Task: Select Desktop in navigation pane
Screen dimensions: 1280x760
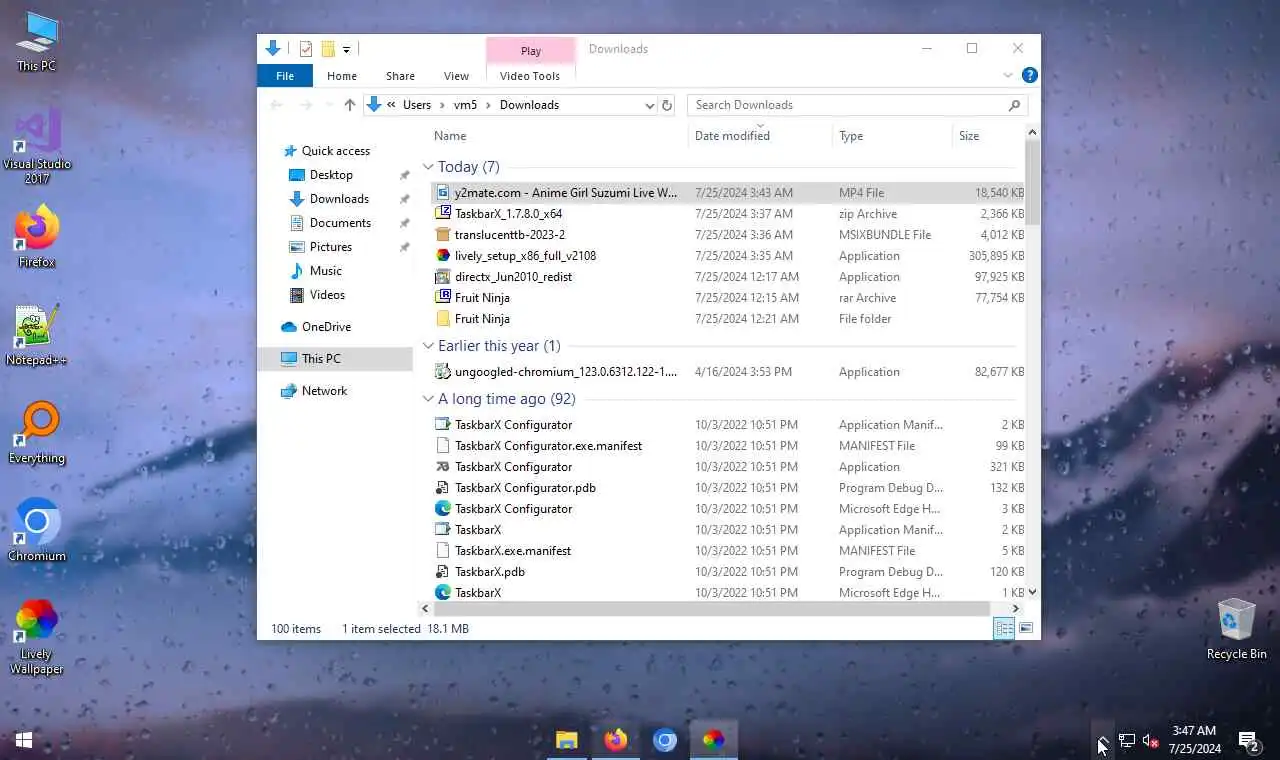Action: 330,175
